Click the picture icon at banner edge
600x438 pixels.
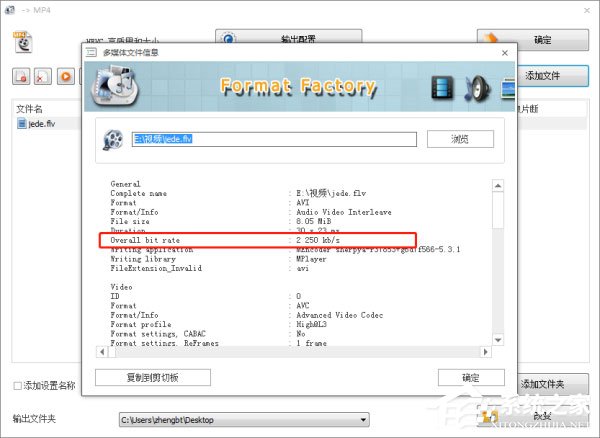click(507, 88)
